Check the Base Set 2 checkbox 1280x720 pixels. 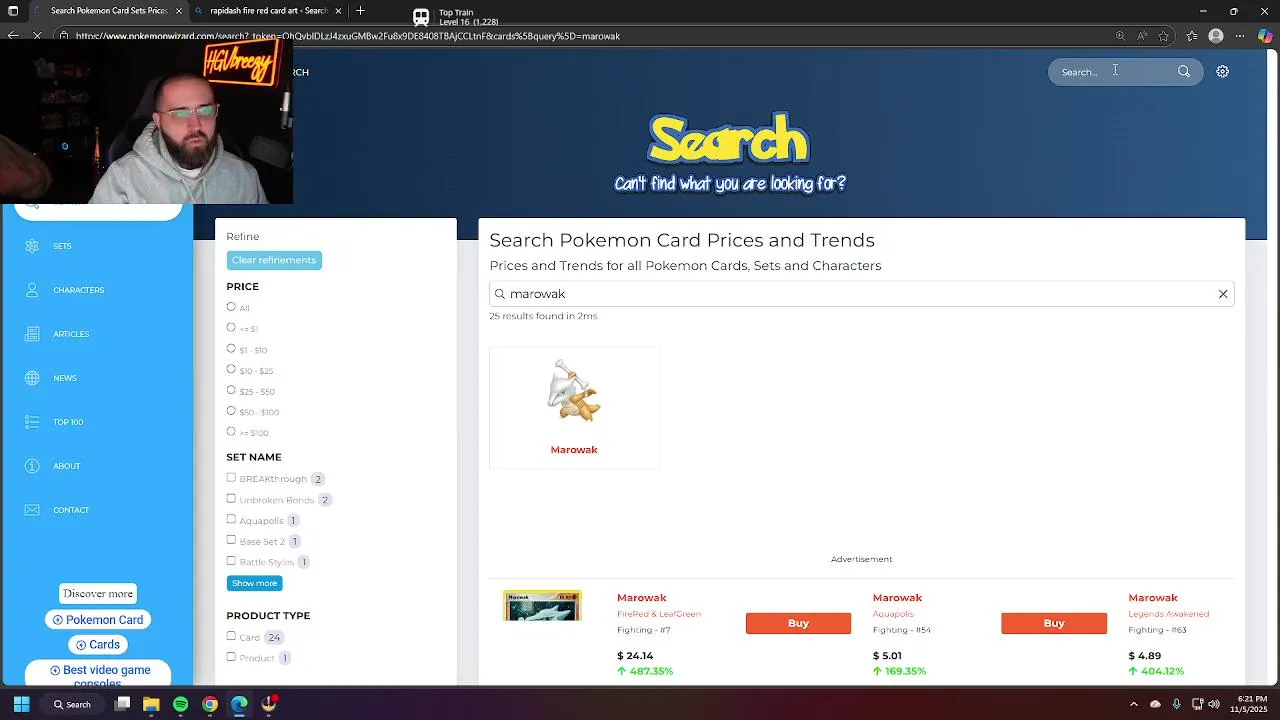click(x=231, y=540)
